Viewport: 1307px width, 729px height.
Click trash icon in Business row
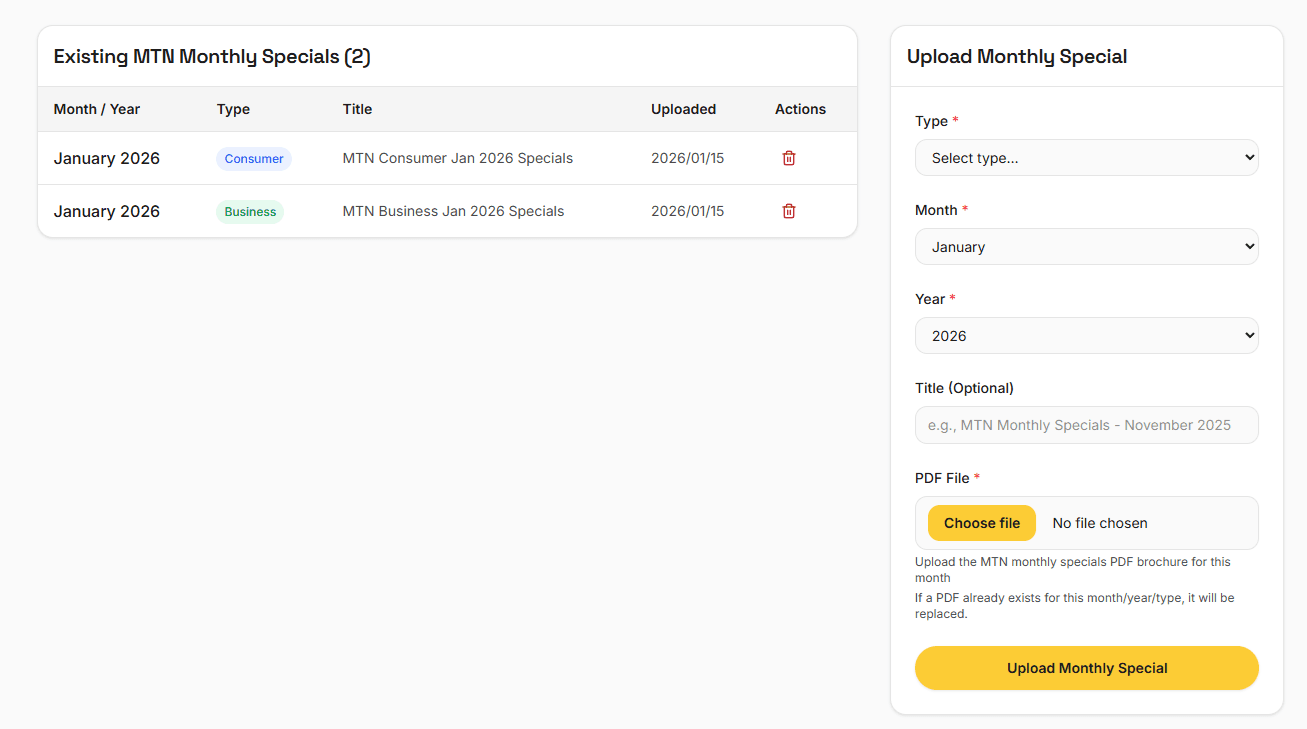pos(788,211)
